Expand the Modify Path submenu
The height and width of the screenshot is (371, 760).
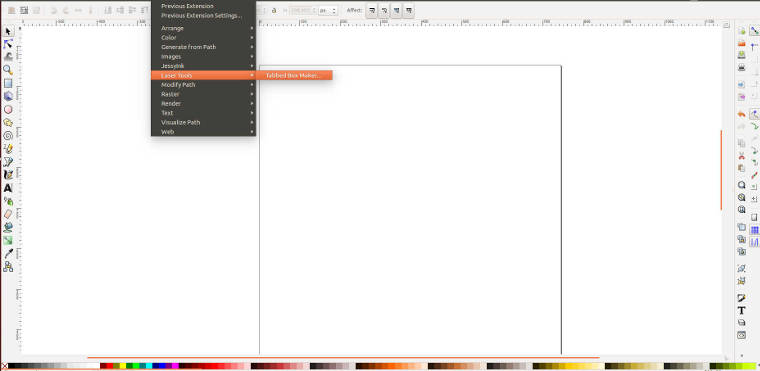tap(204, 84)
